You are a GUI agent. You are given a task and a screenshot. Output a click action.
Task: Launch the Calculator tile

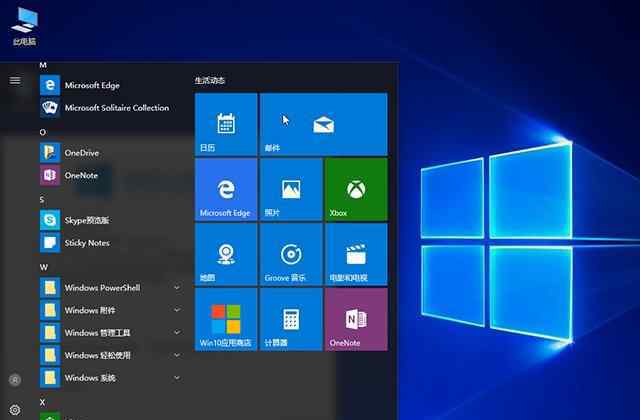(x=291, y=319)
